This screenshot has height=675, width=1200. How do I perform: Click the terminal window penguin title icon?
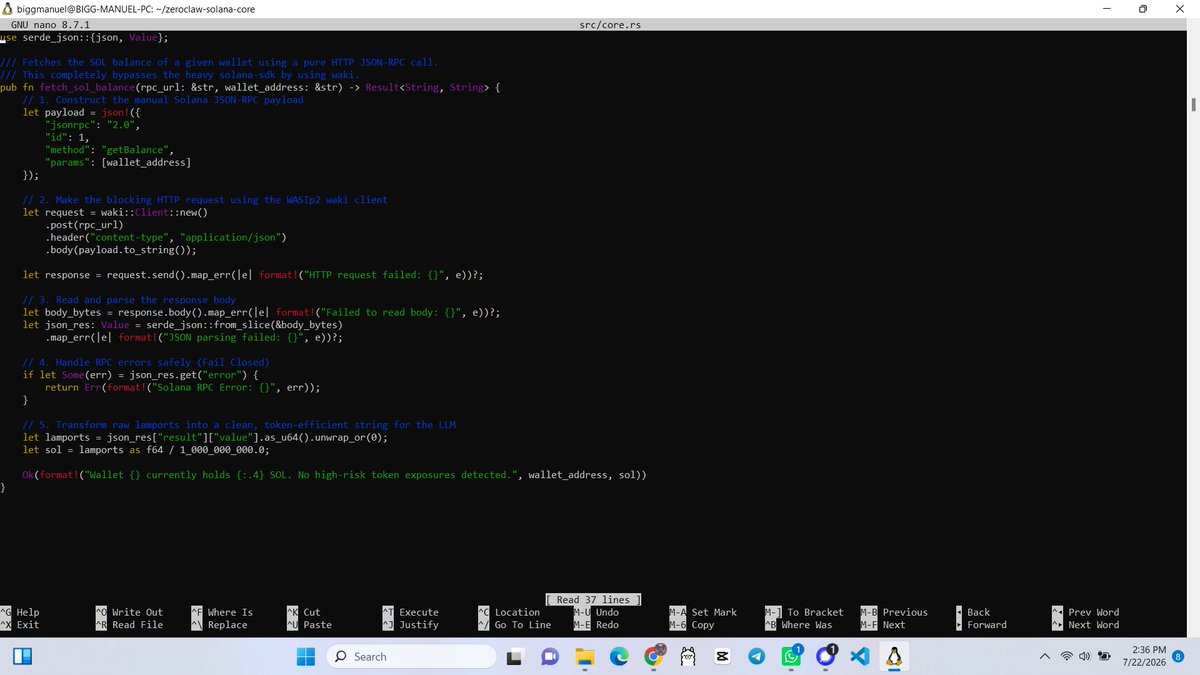(8, 8)
